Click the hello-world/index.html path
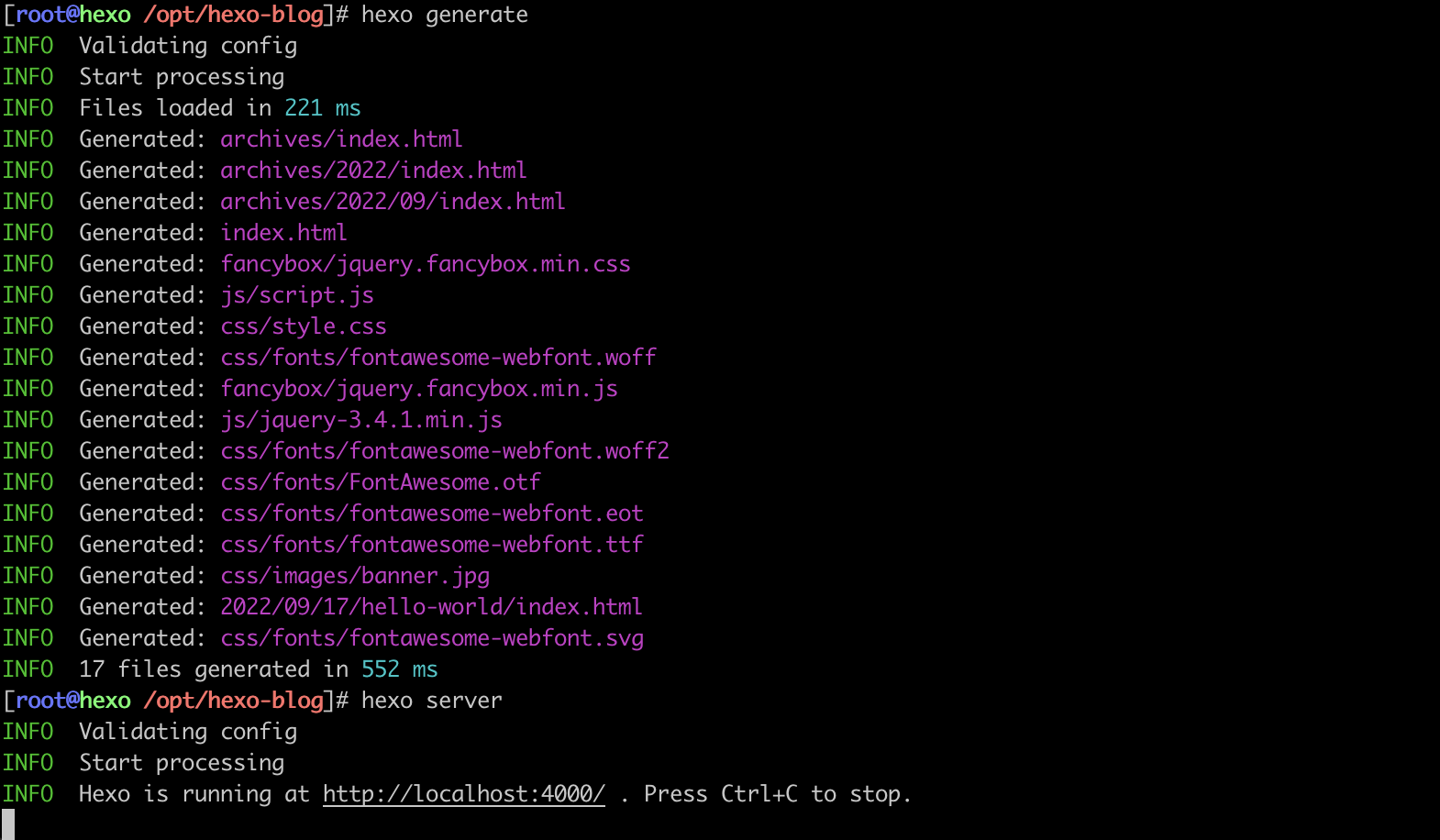The image size is (1440, 840). coord(431,607)
